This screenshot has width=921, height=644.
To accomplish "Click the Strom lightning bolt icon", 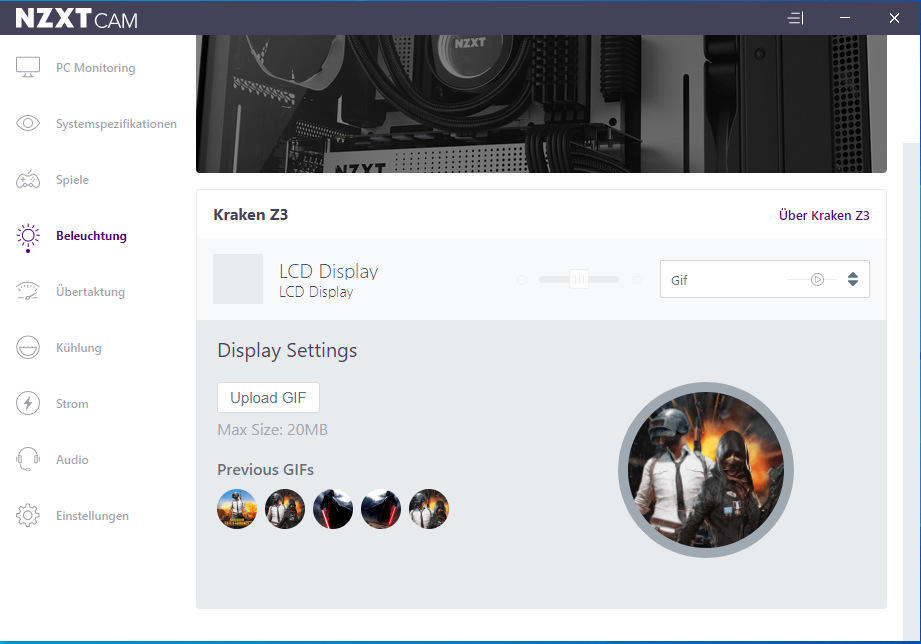I will (x=28, y=404).
